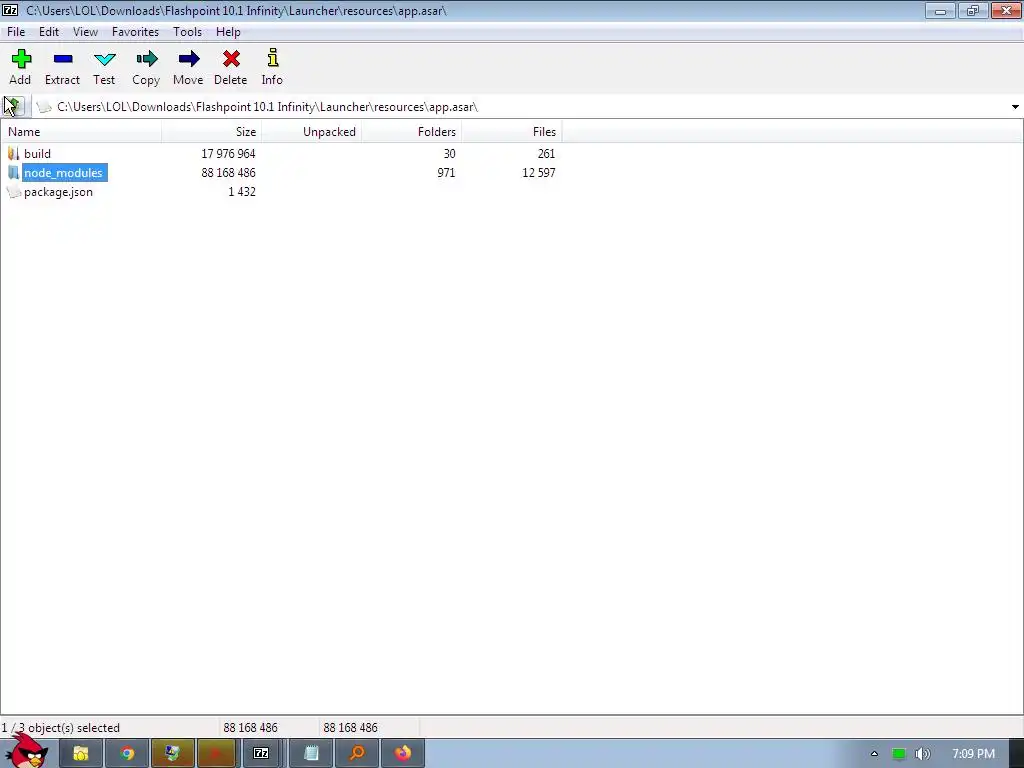Select the build folder name
1024x768 pixels.
pyautogui.click(x=37, y=153)
